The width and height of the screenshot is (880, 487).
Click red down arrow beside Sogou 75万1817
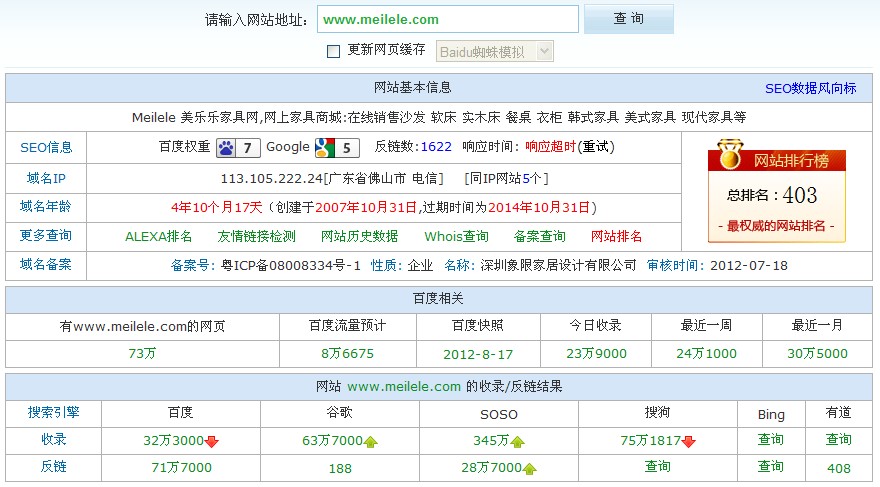[689, 441]
